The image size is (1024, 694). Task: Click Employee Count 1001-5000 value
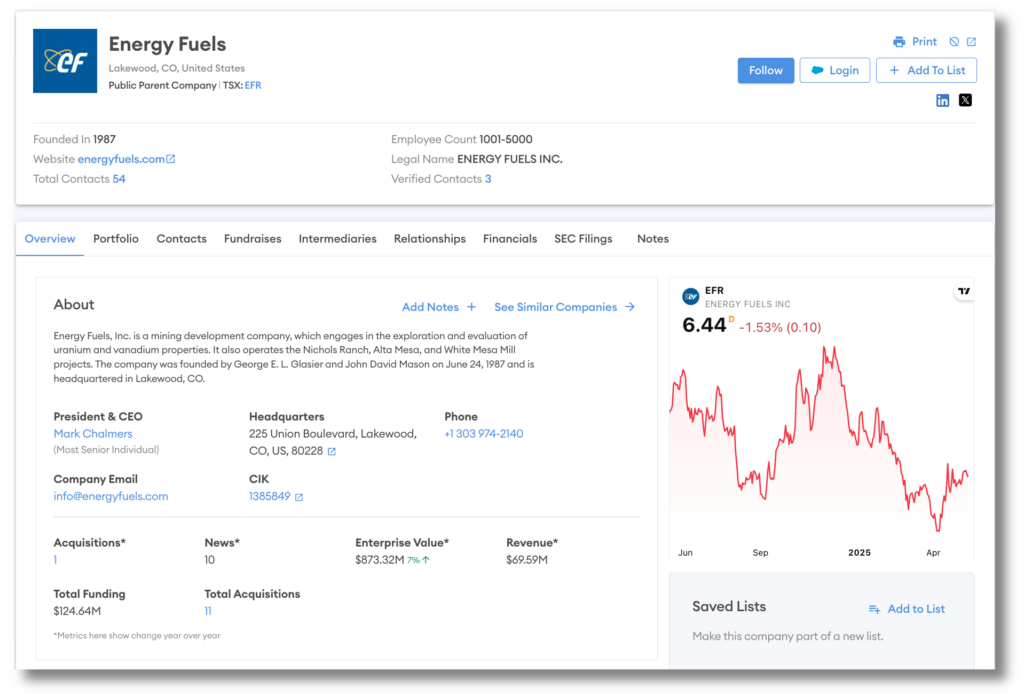point(505,140)
